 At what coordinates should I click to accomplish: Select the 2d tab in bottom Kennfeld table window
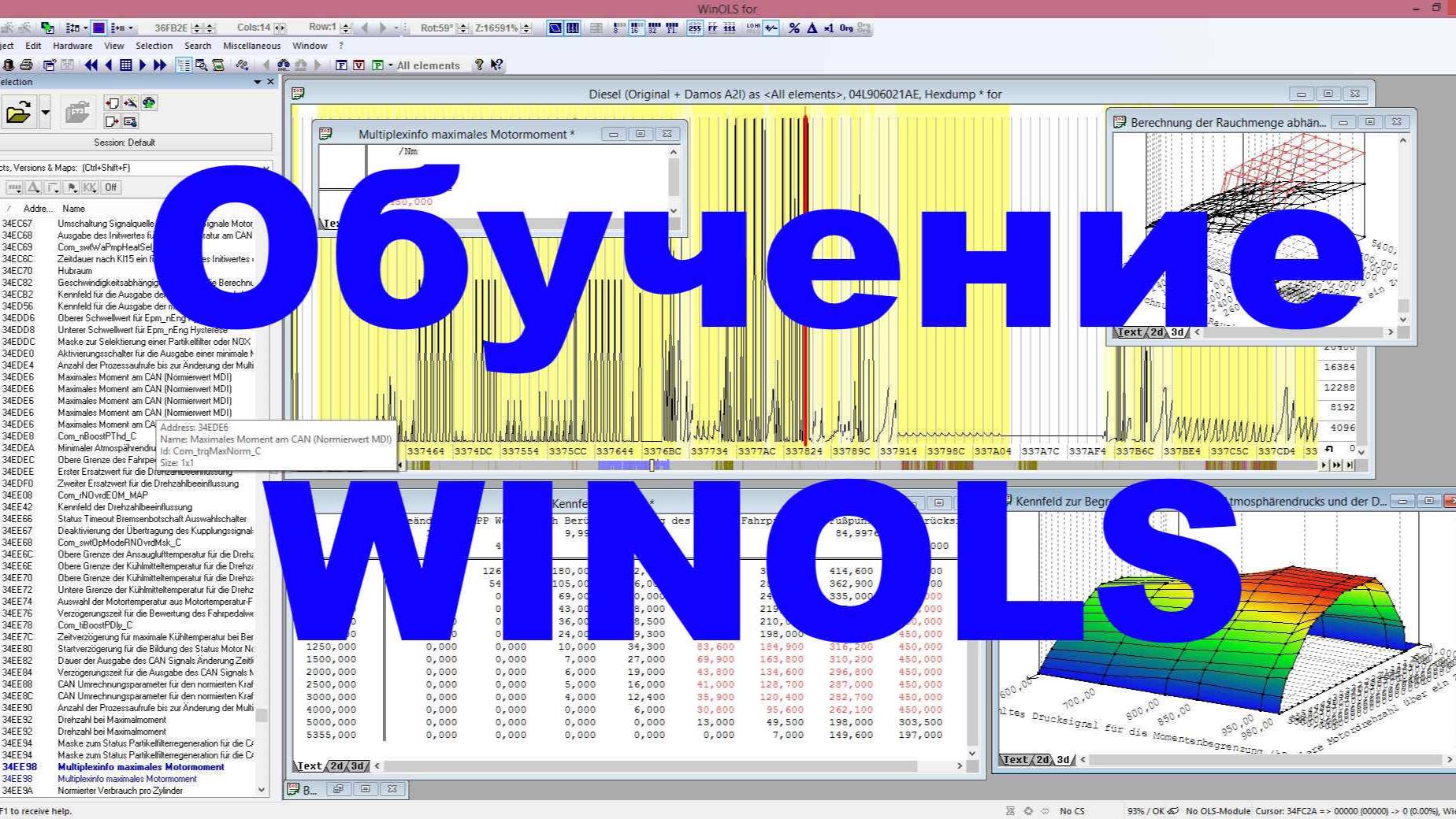(337, 765)
